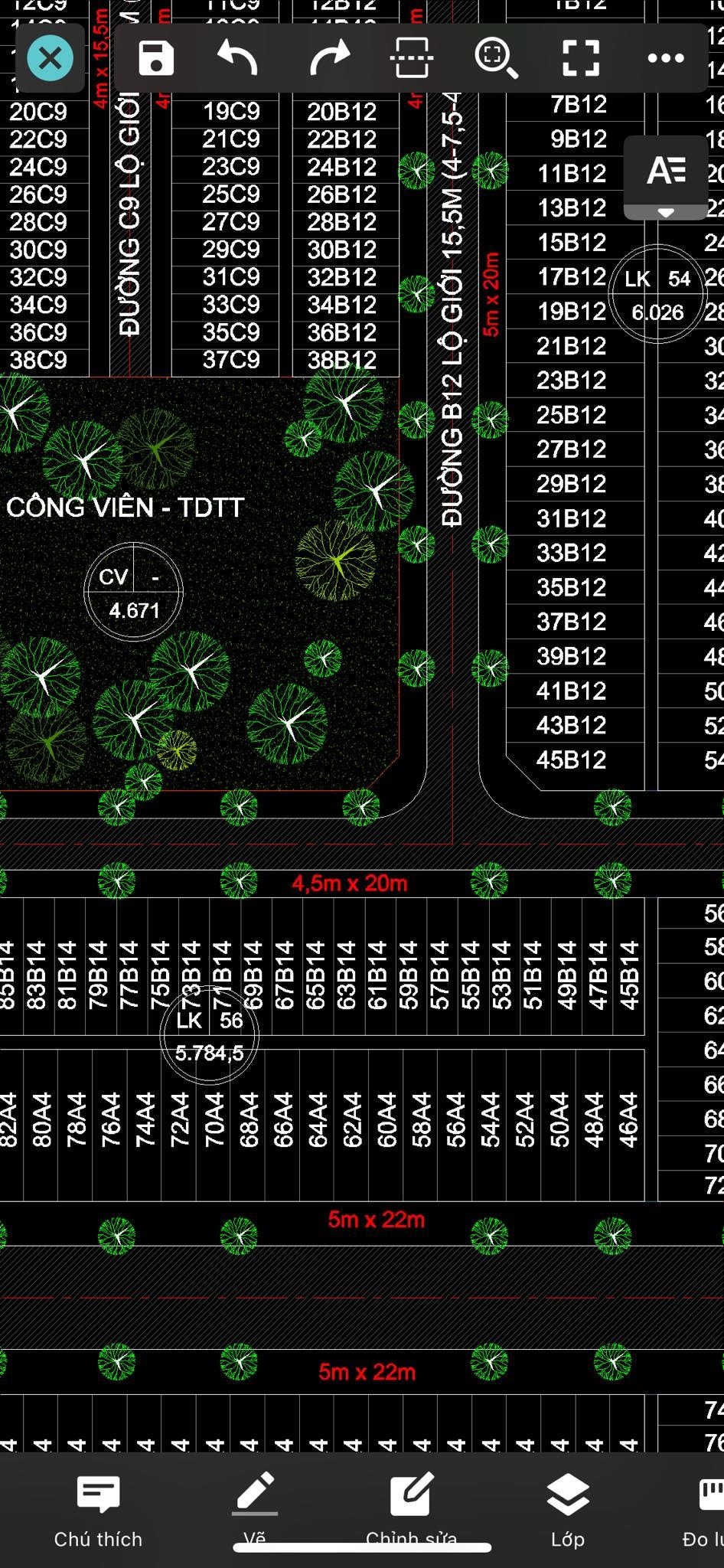The image size is (724, 1568).
Task: Open the three-dot more options menu
Action: (666, 58)
